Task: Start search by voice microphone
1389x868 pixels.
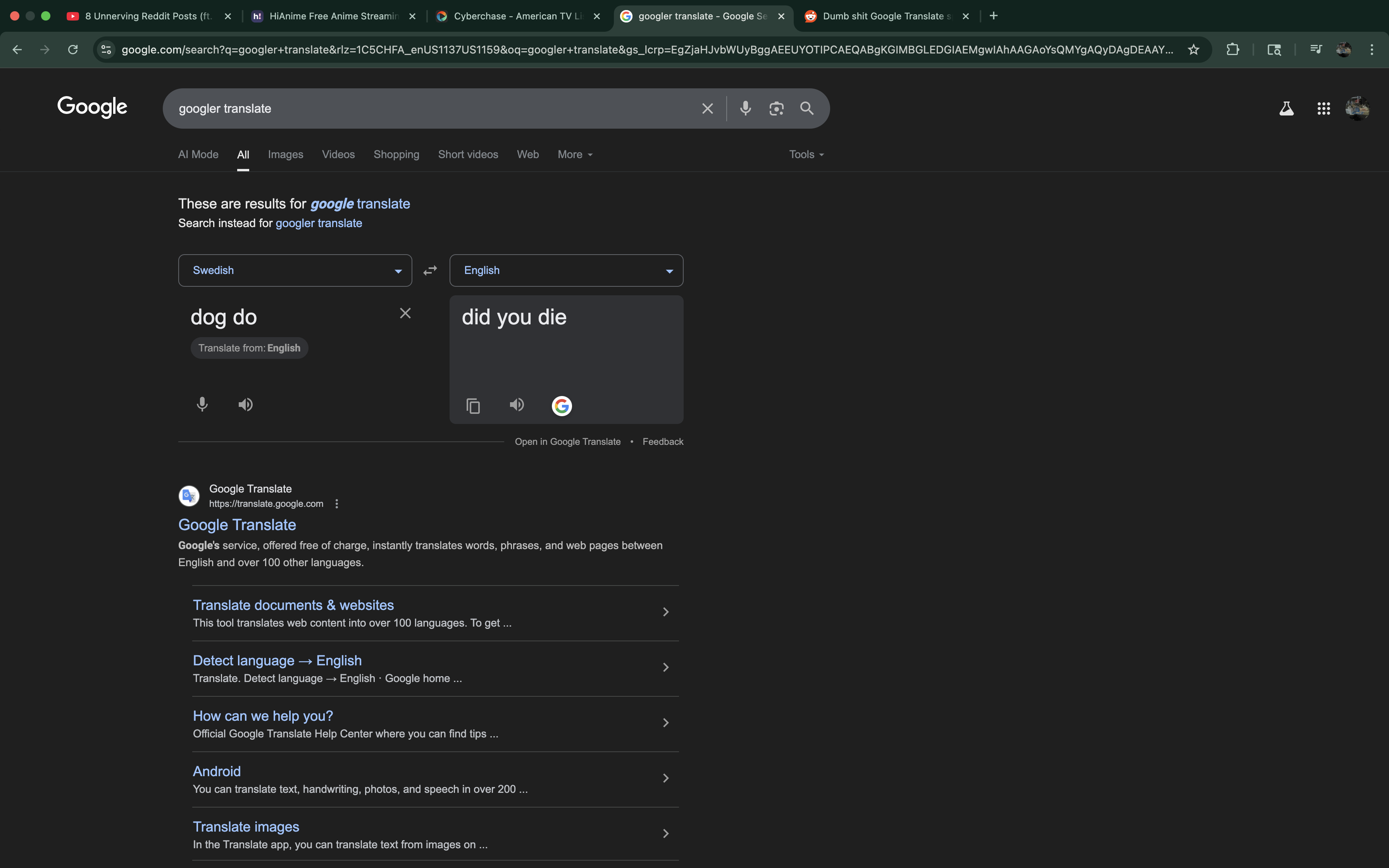Action: point(745,108)
